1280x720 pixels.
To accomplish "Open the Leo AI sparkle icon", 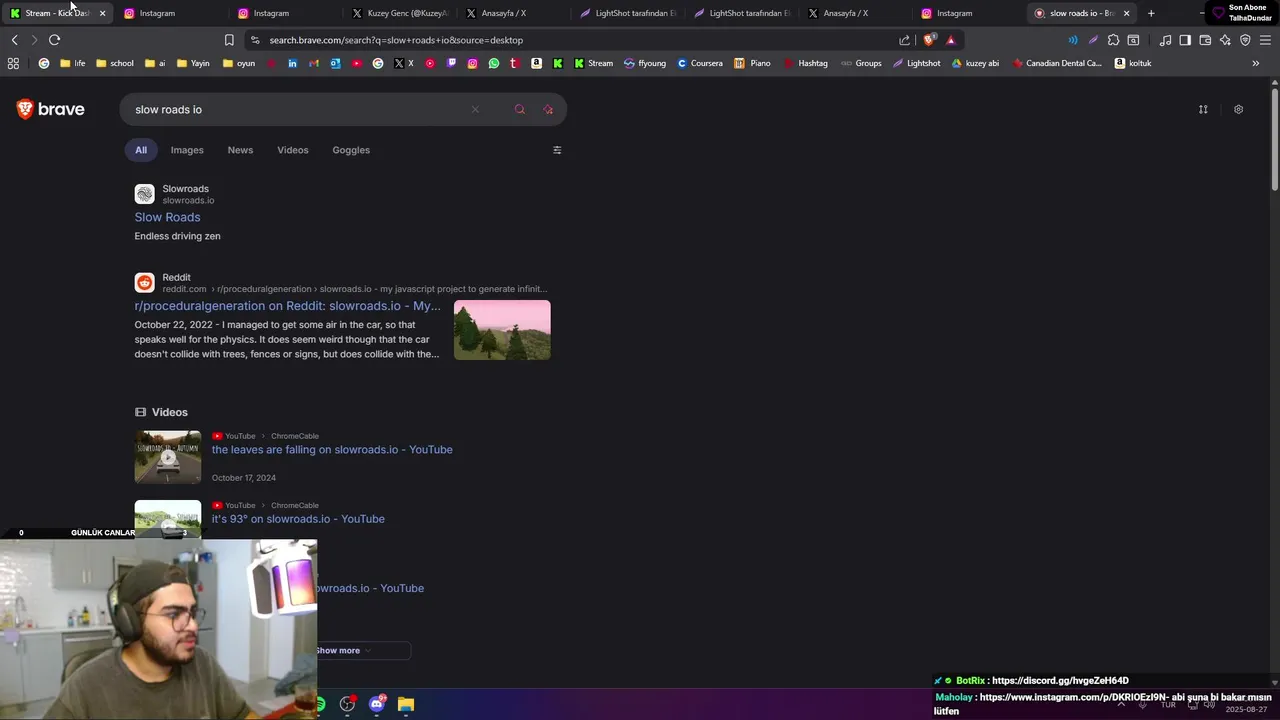I will [1225, 40].
